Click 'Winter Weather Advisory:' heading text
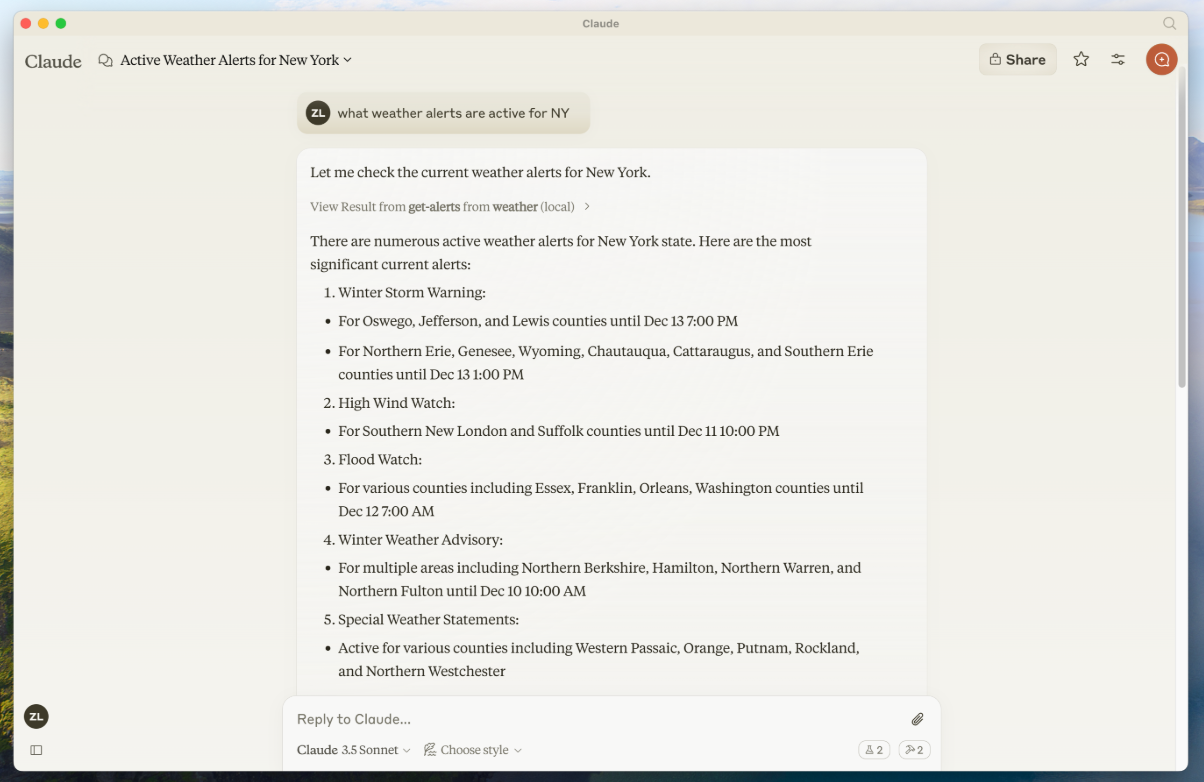Image resolution: width=1204 pixels, height=782 pixels. coord(420,540)
